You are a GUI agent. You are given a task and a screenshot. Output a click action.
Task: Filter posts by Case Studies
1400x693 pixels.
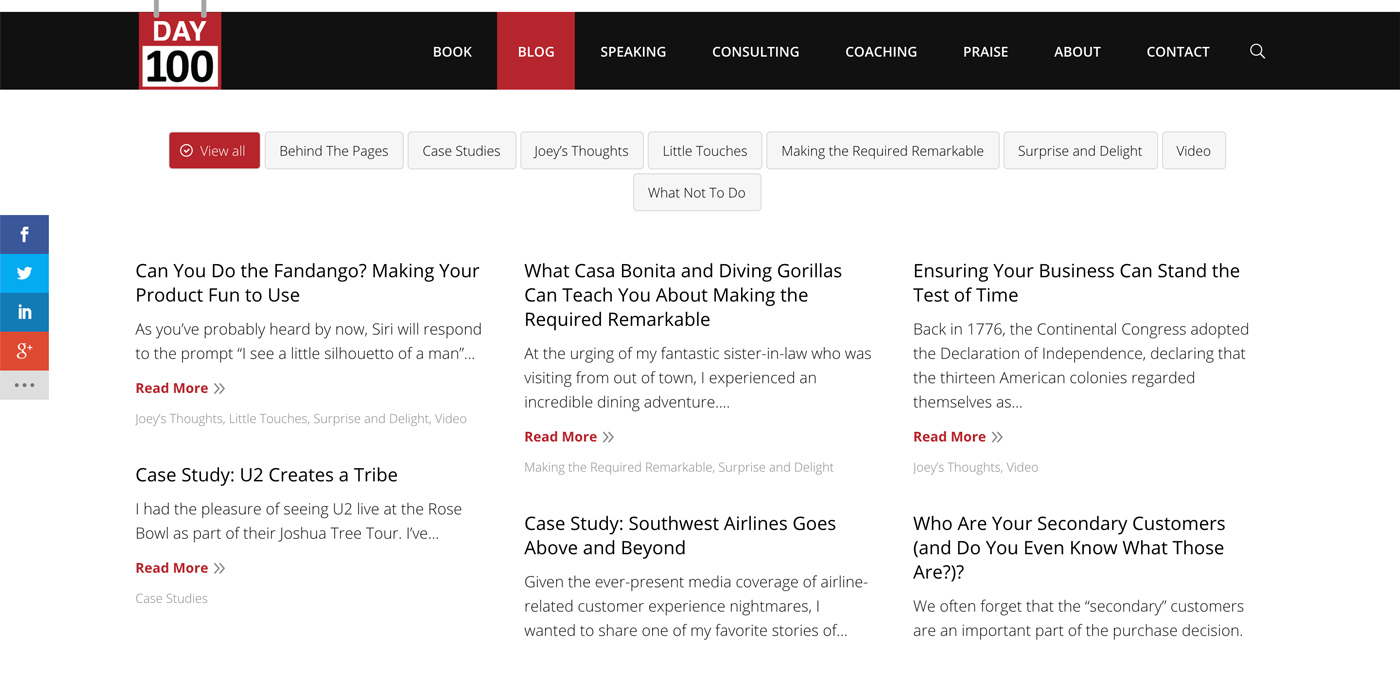pyautogui.click(x=461, y=150)
